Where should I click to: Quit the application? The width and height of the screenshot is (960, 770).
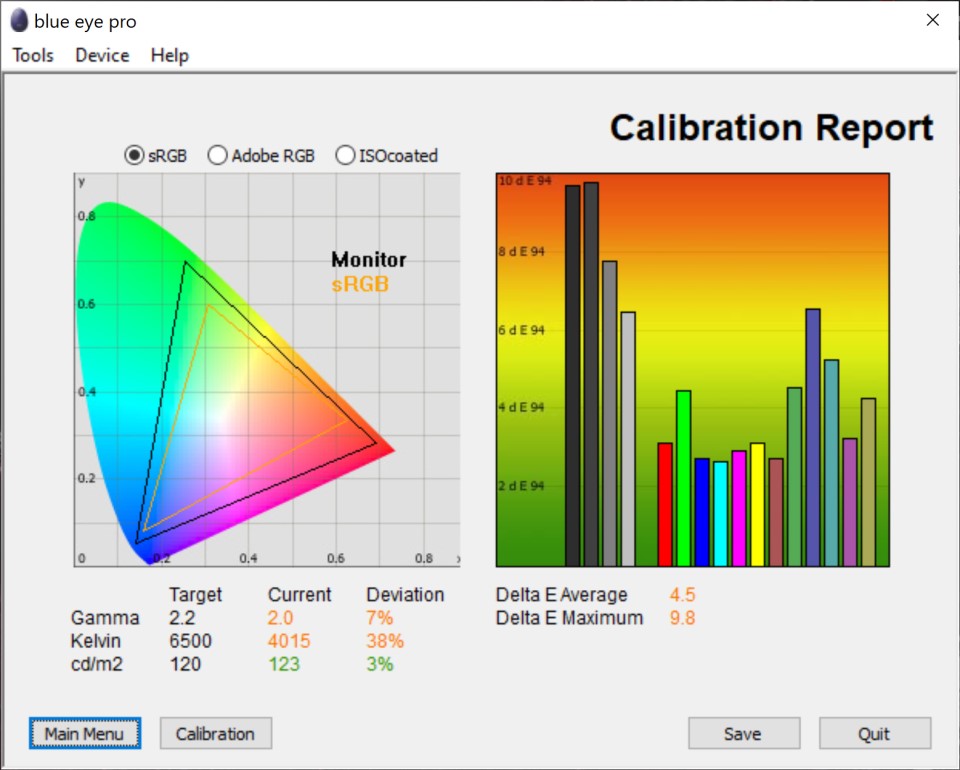[x=874, y=734]
